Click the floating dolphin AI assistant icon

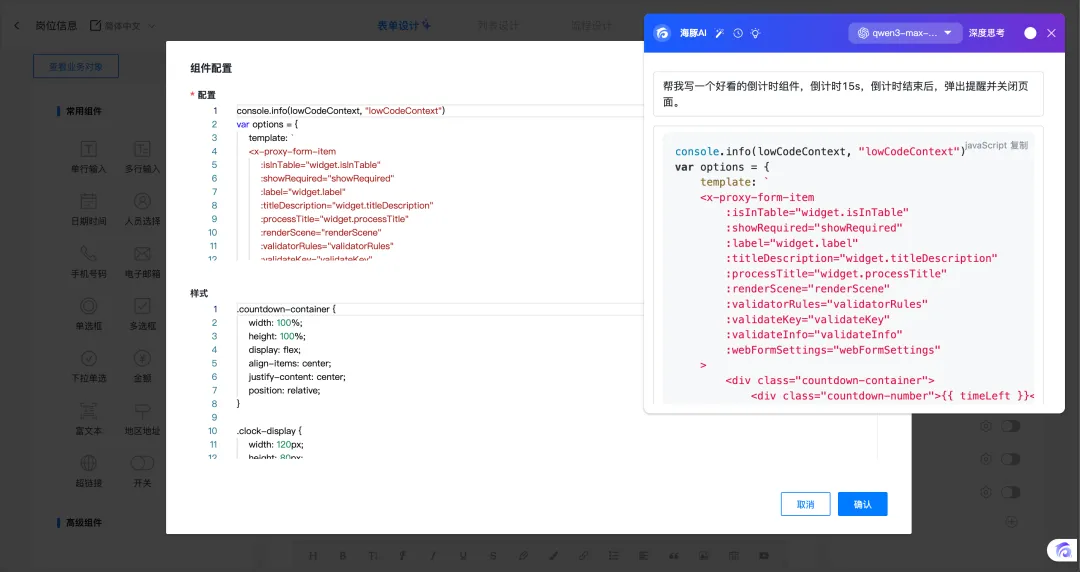tap(1063, 550)
